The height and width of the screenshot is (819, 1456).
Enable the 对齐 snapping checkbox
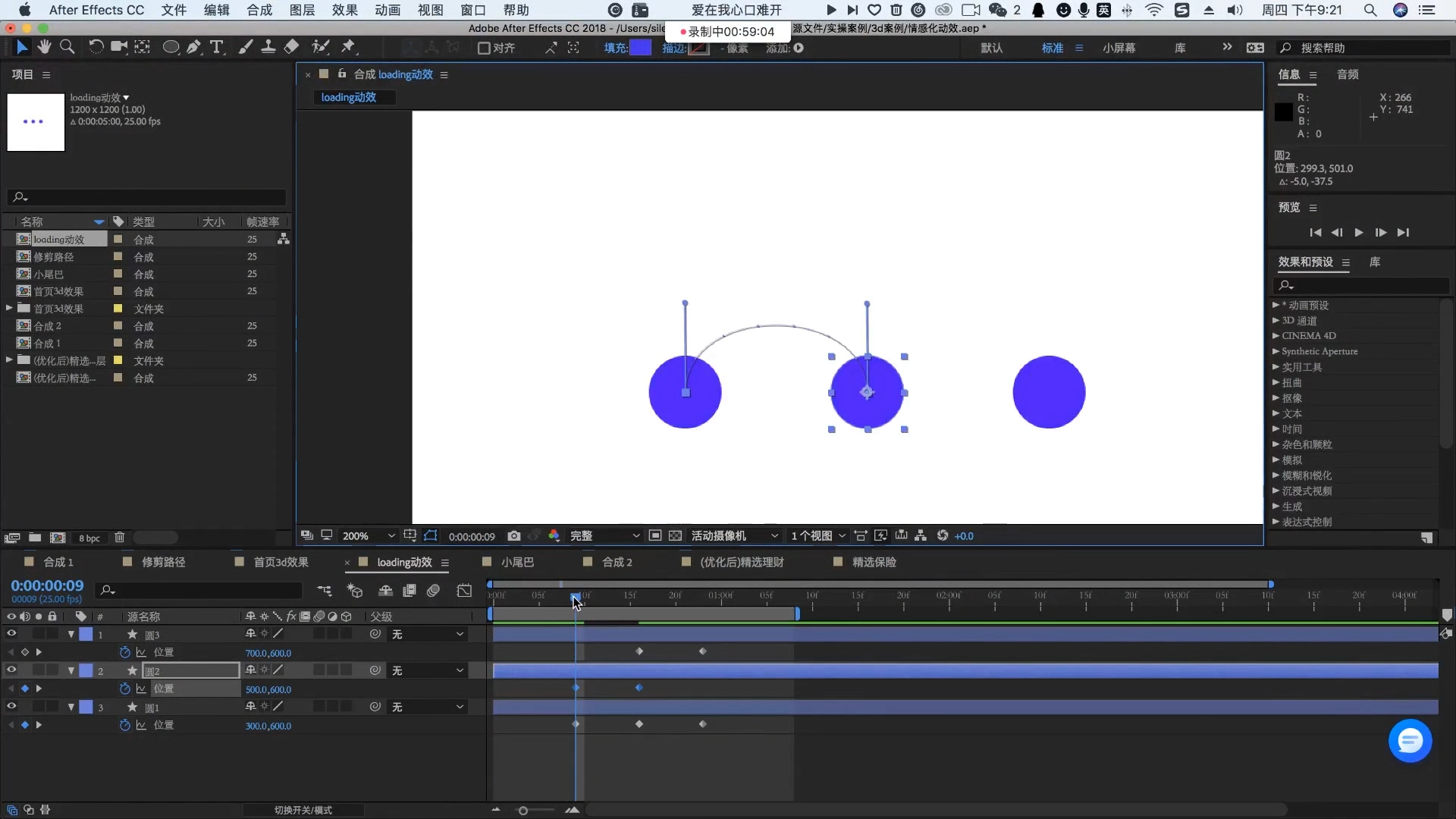[484, 48]
